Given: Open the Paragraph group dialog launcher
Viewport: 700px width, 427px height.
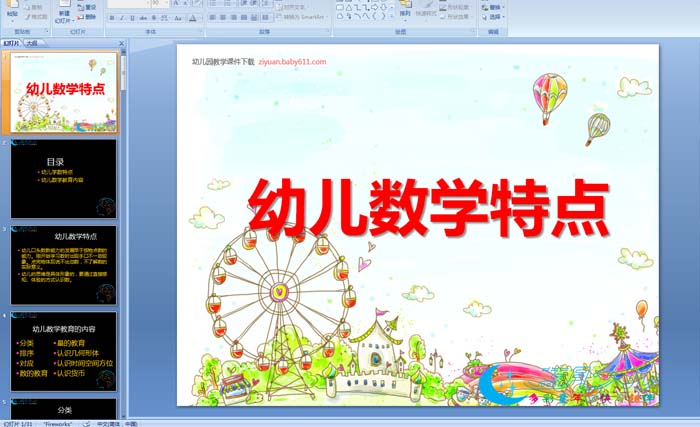Looking at the screenshot, I should pyautogui.click(x=328, y=31).
